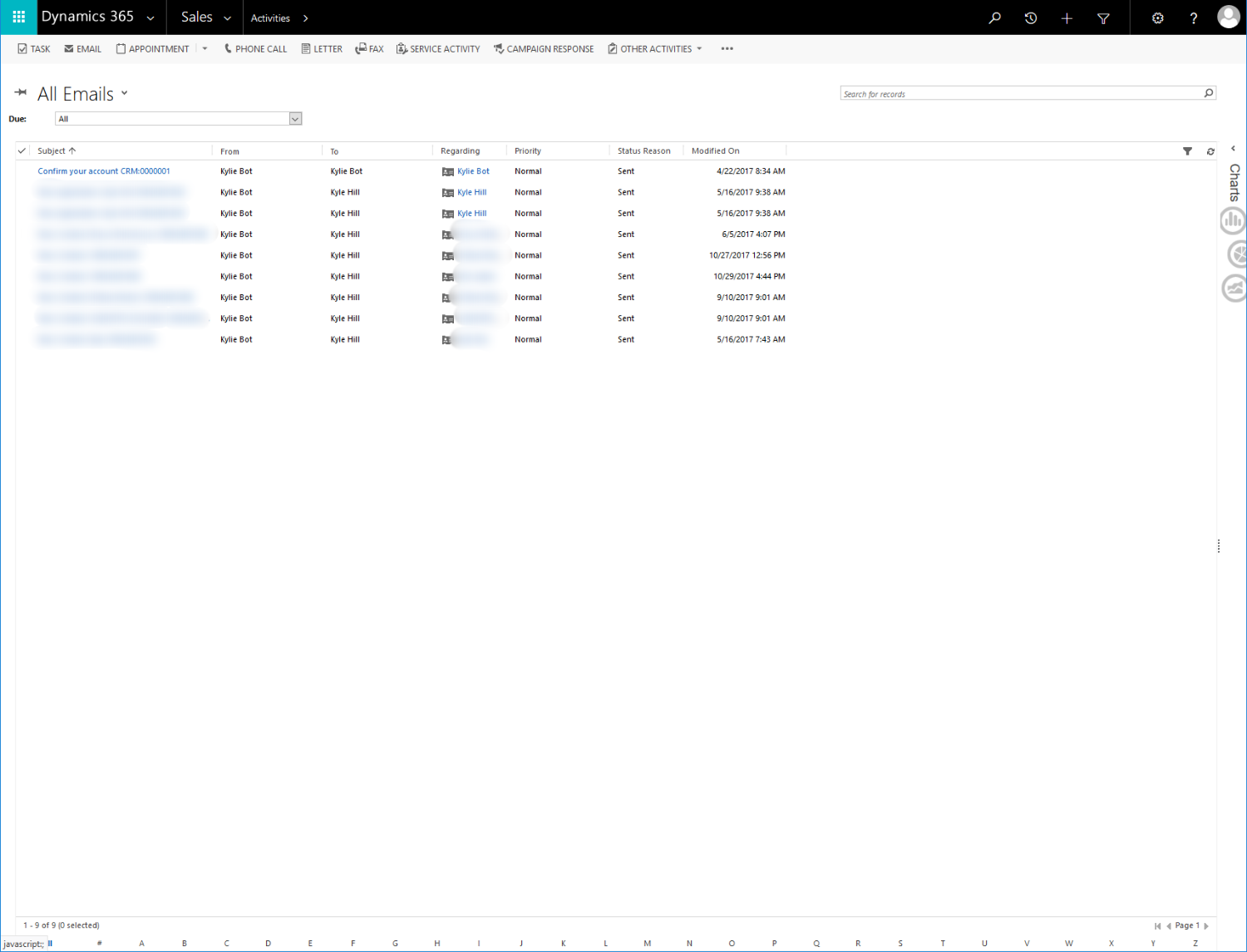Click the vertical dots pane handle

(1219, 545)
